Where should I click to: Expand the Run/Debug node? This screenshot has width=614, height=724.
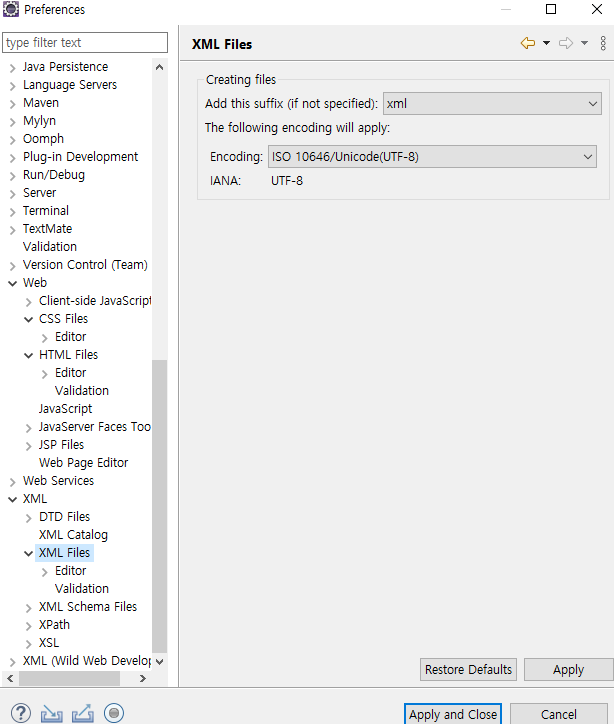point(12,176)
